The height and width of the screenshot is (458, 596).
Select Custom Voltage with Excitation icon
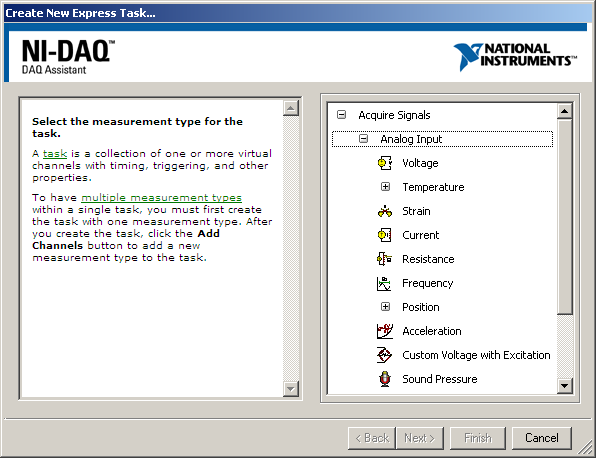pos(384,355)
